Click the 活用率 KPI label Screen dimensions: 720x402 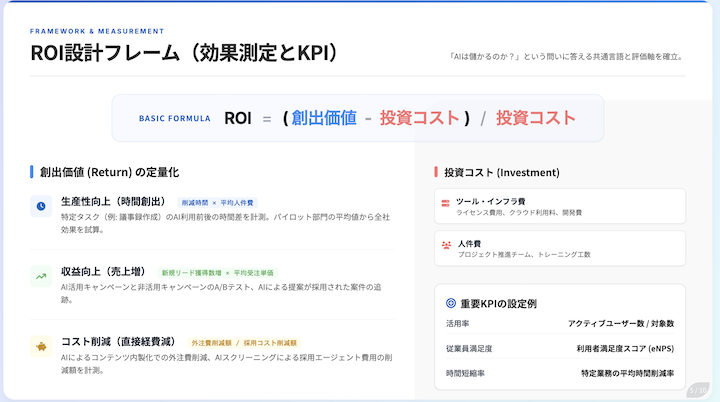[457, 324]
